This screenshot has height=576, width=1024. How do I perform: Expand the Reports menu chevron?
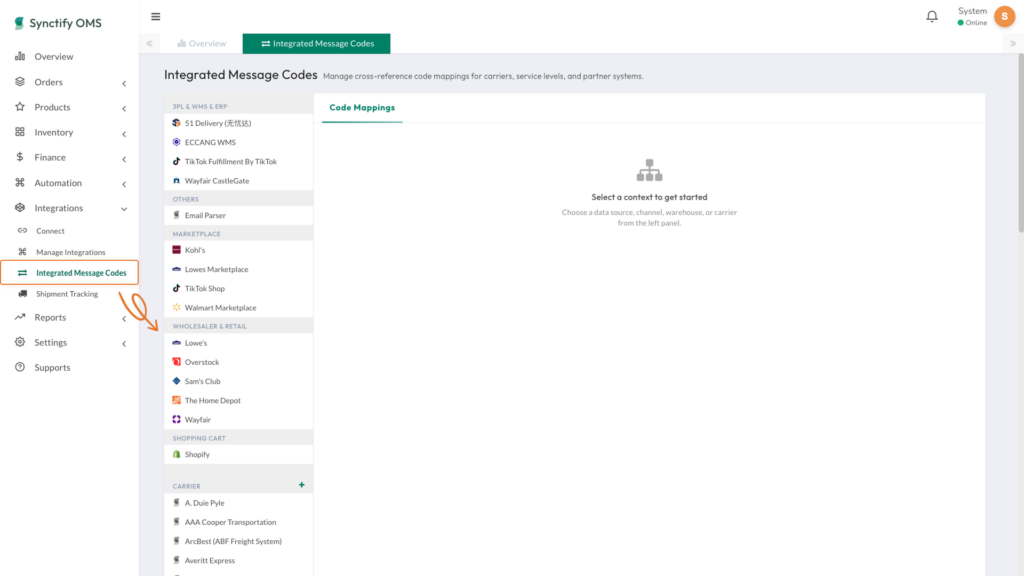point(124,318)
